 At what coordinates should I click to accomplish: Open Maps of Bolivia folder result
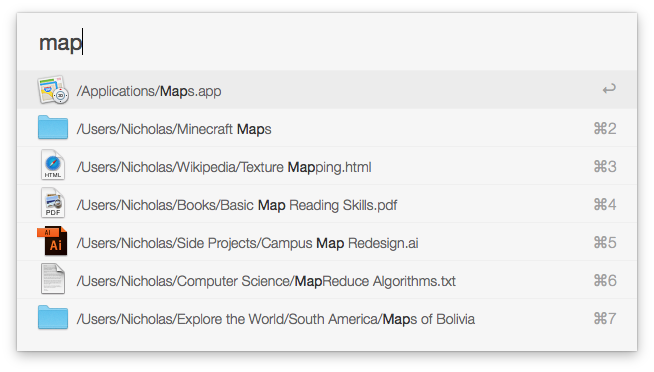[x=327, y=318]
